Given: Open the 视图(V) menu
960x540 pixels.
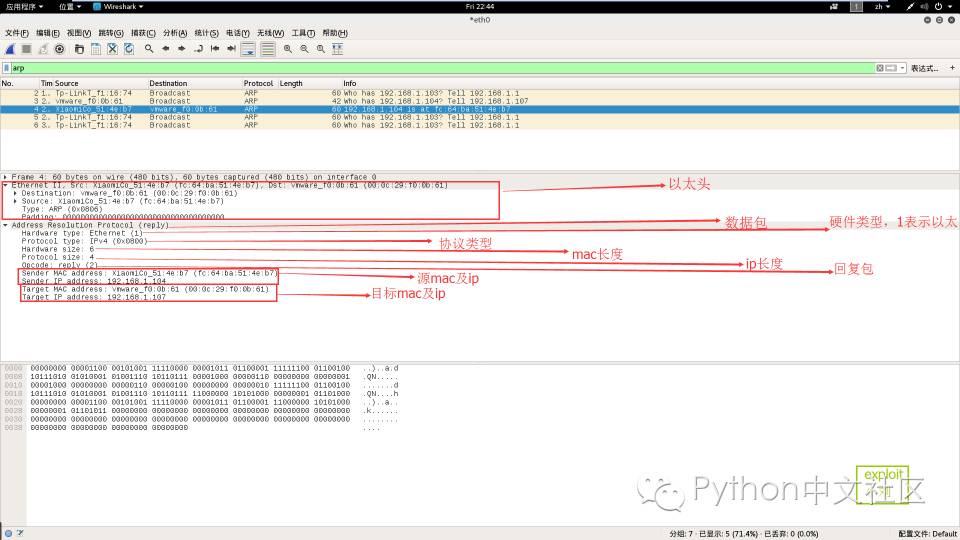Looking at the screenshot, I should coord(78,33).
